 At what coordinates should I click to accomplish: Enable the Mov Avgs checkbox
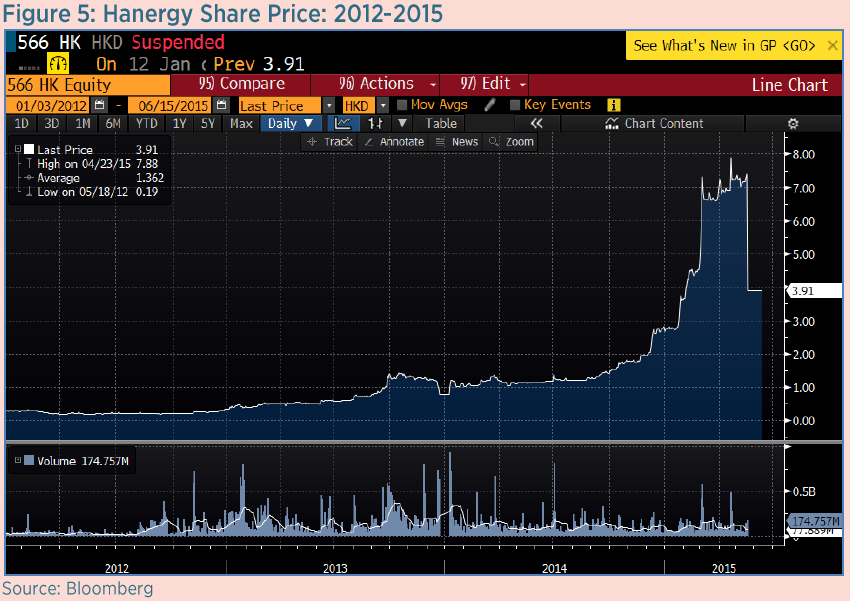(x=402, y=105)
